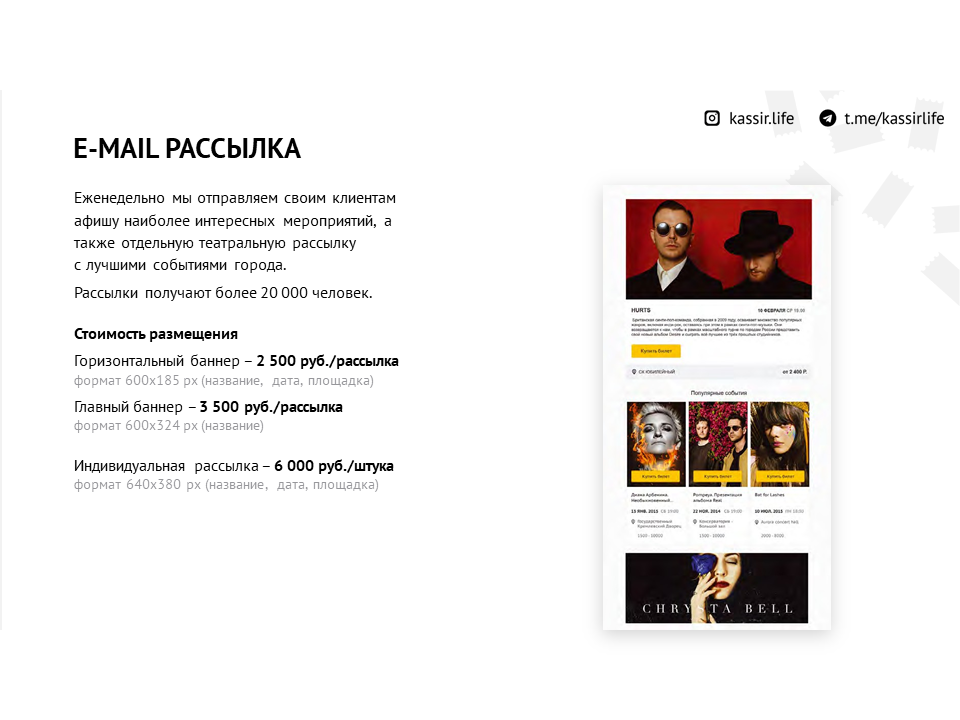Image resolution: width=960 pixels, height=720 pixels.
Task: Click the location pin beside СК Юбилейный
Action: click(634, 372)
